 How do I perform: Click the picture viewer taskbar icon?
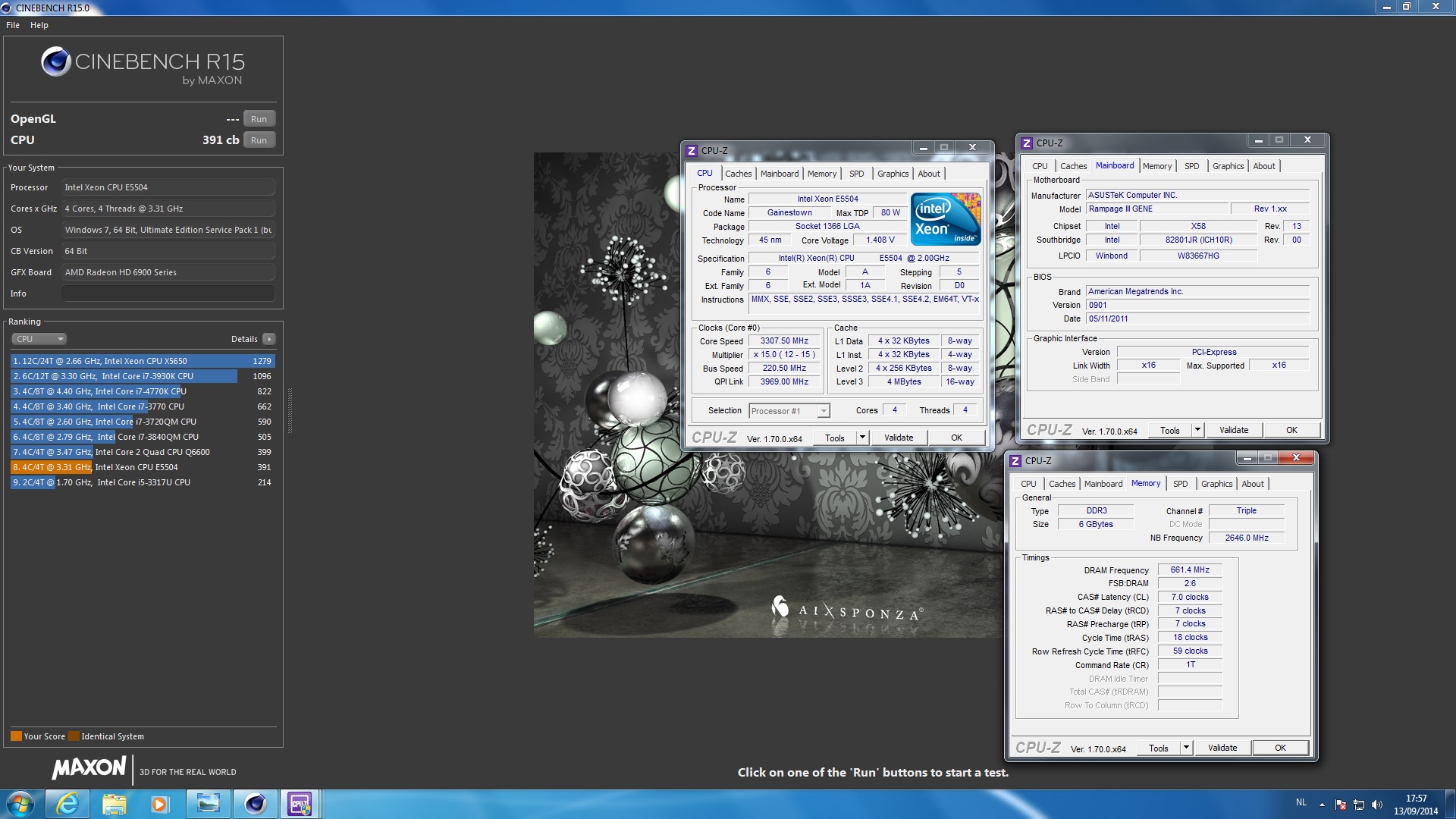pyautogui.click(x=208, y=804)
